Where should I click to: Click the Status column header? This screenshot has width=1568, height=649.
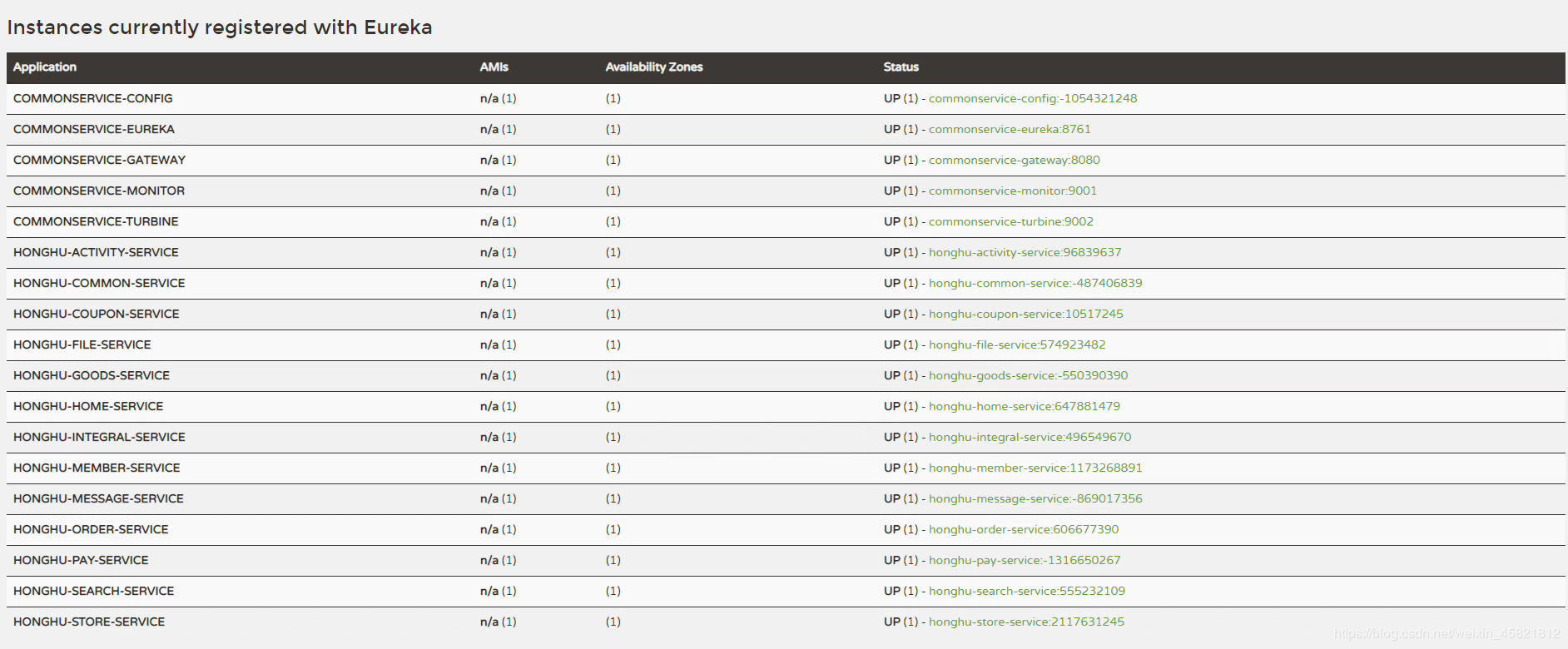tap(901, 67)
